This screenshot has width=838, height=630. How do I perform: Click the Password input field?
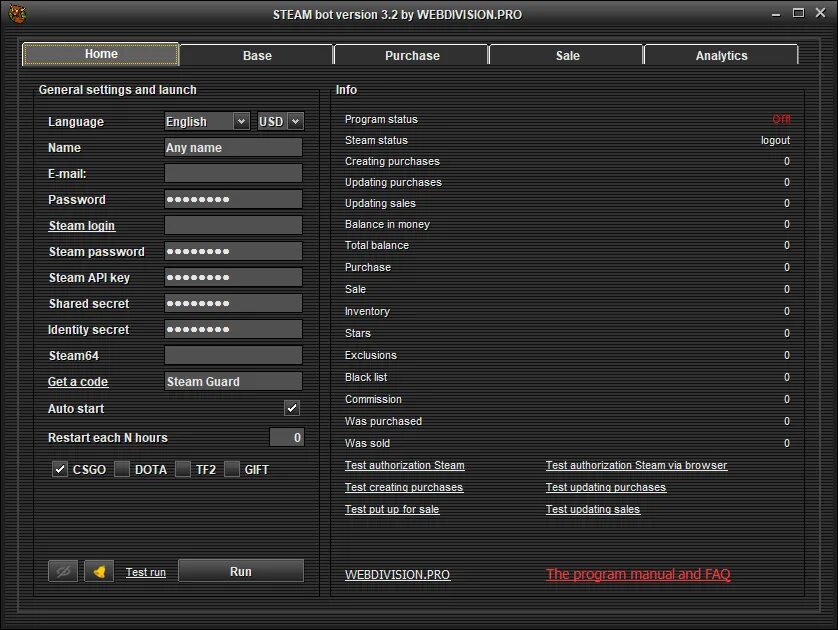[234, 199]
